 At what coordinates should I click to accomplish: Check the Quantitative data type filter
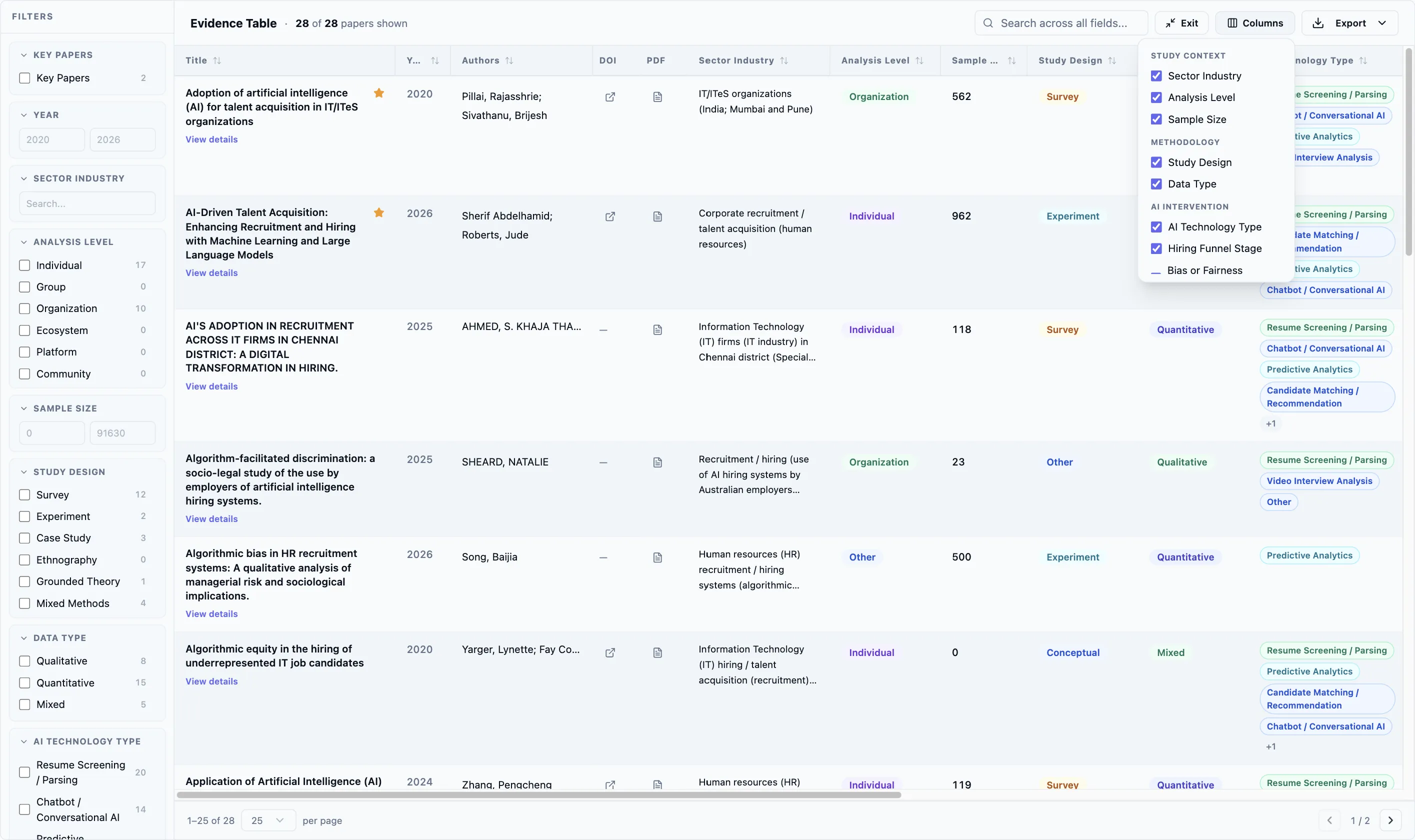tap(25, 683)
